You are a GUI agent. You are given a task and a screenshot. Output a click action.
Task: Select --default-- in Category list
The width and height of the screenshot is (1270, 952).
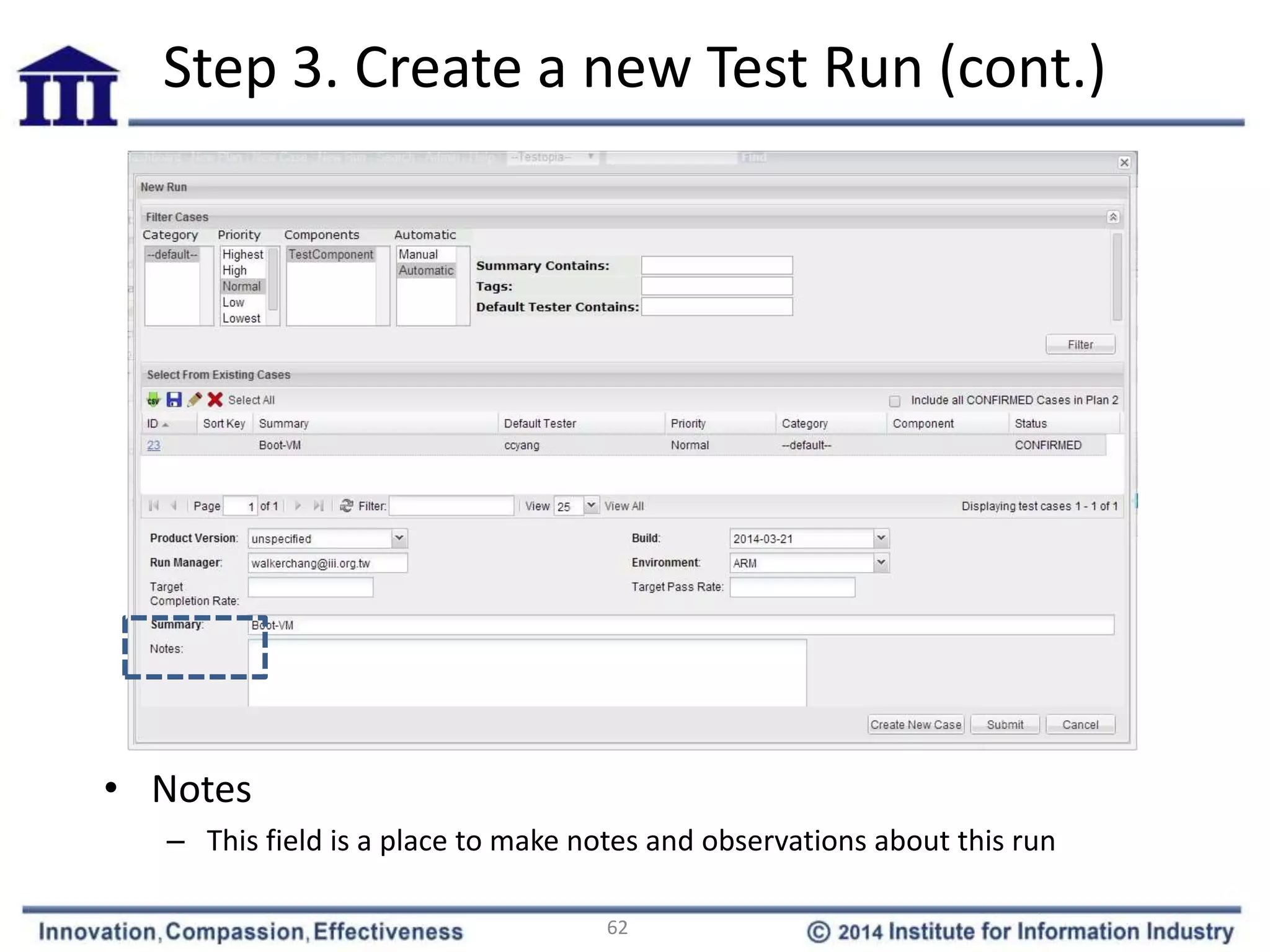(172, 255)
